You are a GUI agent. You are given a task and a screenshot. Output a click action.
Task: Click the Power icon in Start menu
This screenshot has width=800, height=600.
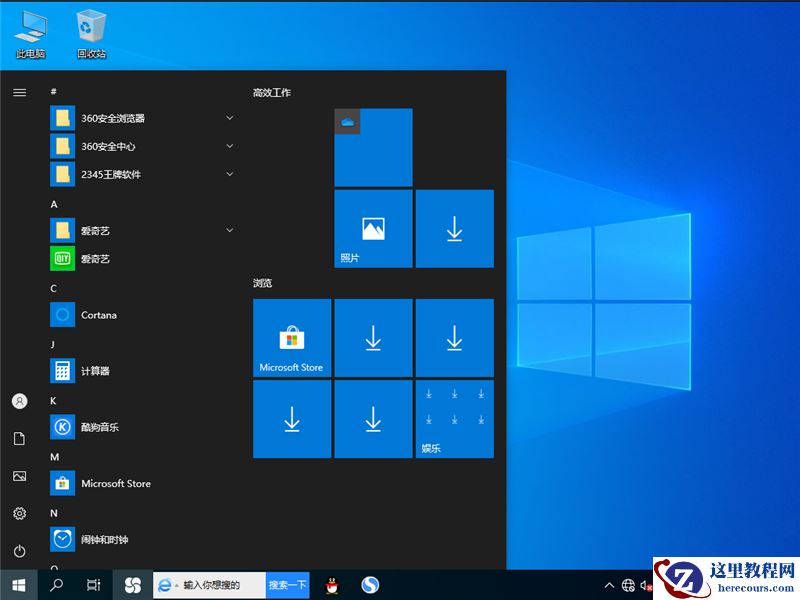[x=19, y=552]
